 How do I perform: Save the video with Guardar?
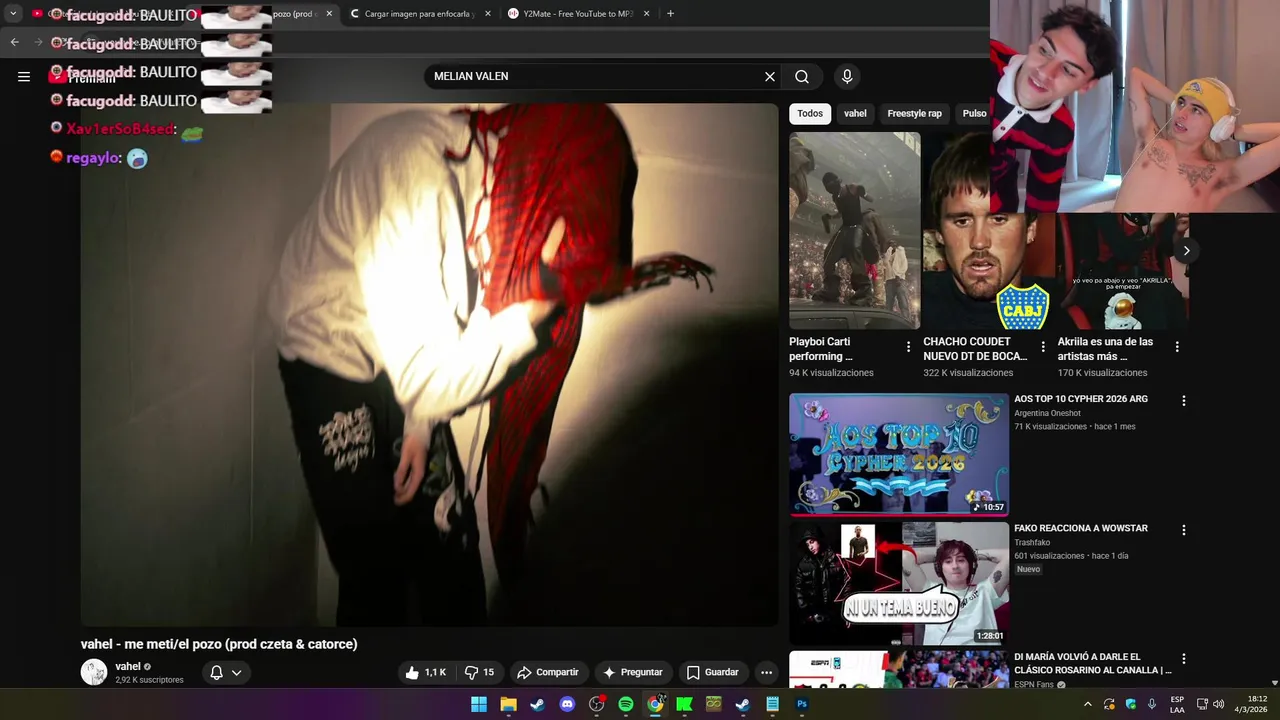click(x=713, y=673)
